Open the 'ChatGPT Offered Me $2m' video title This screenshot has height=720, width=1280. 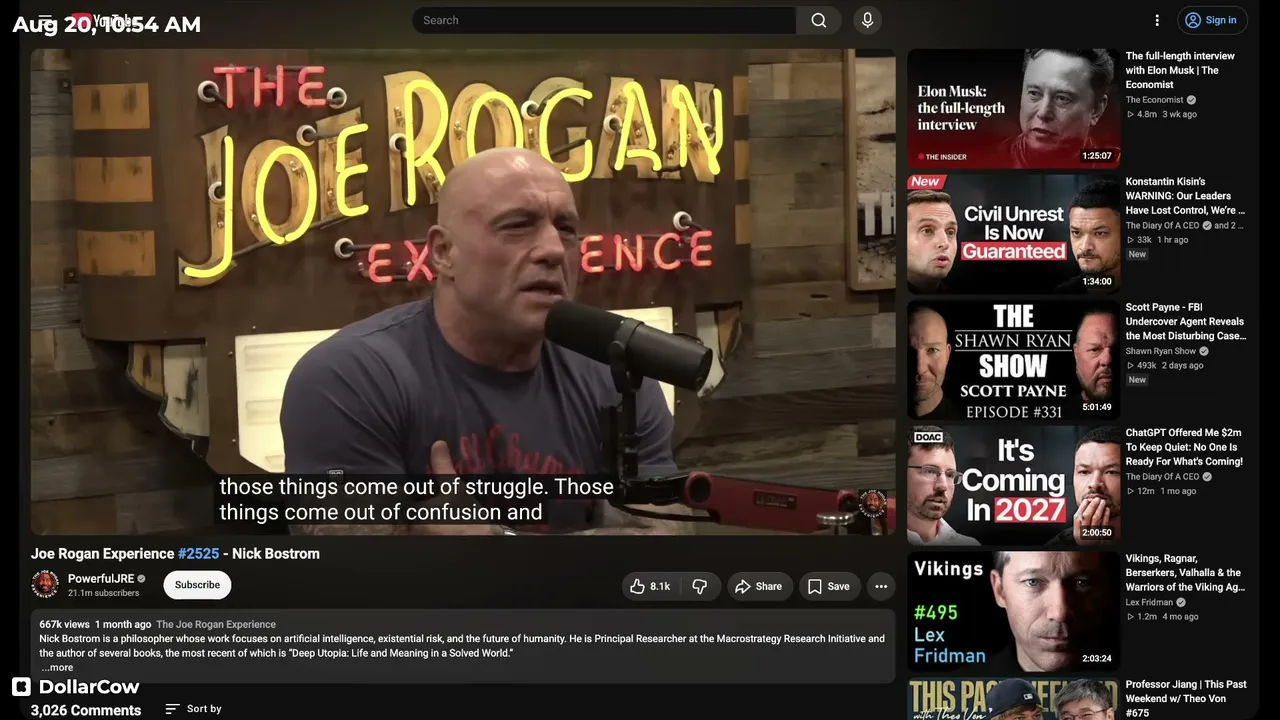pyautogui.click(x=1184, y=447)
